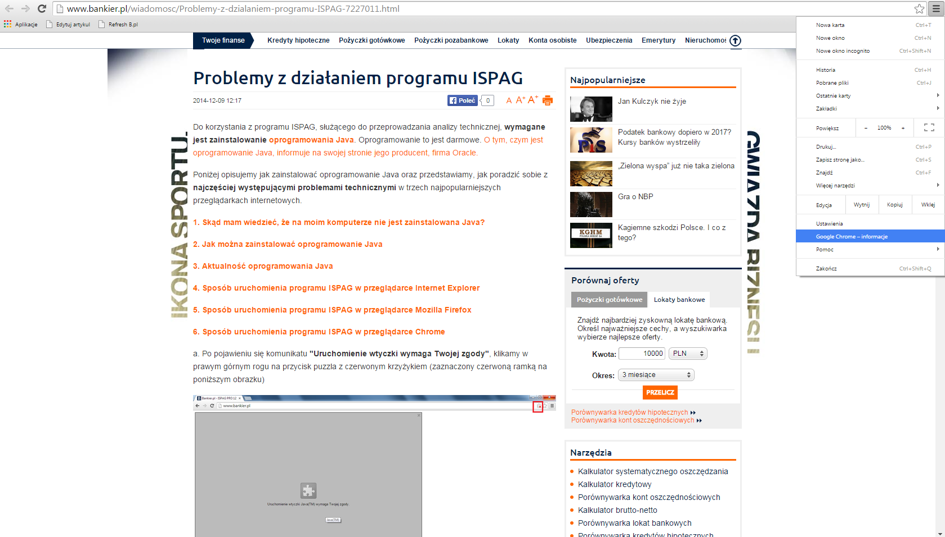Click Wytnij in the edit row
The width and height of the screenshot is (945, 537).
[862, 205]
